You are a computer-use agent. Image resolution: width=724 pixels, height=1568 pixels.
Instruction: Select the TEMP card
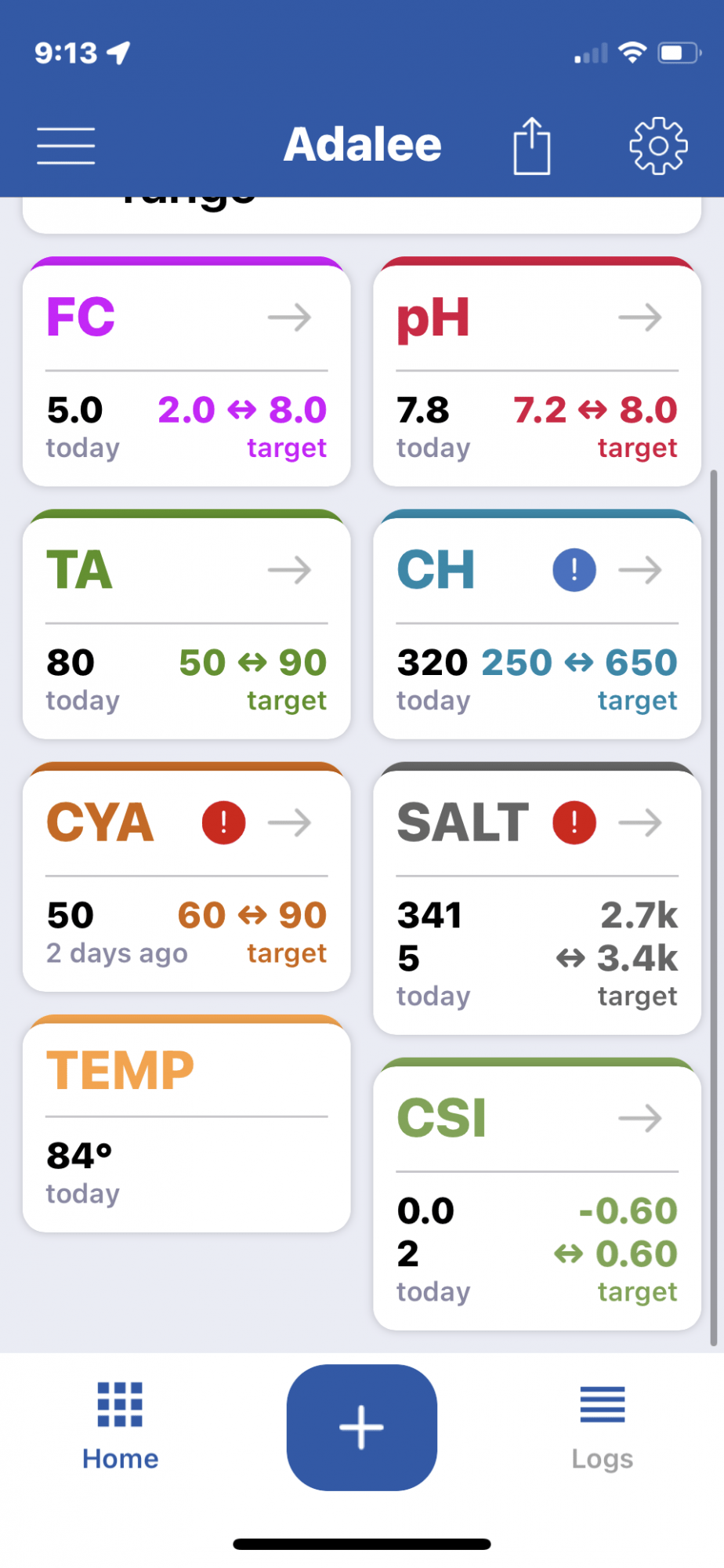pos(186,1123)
